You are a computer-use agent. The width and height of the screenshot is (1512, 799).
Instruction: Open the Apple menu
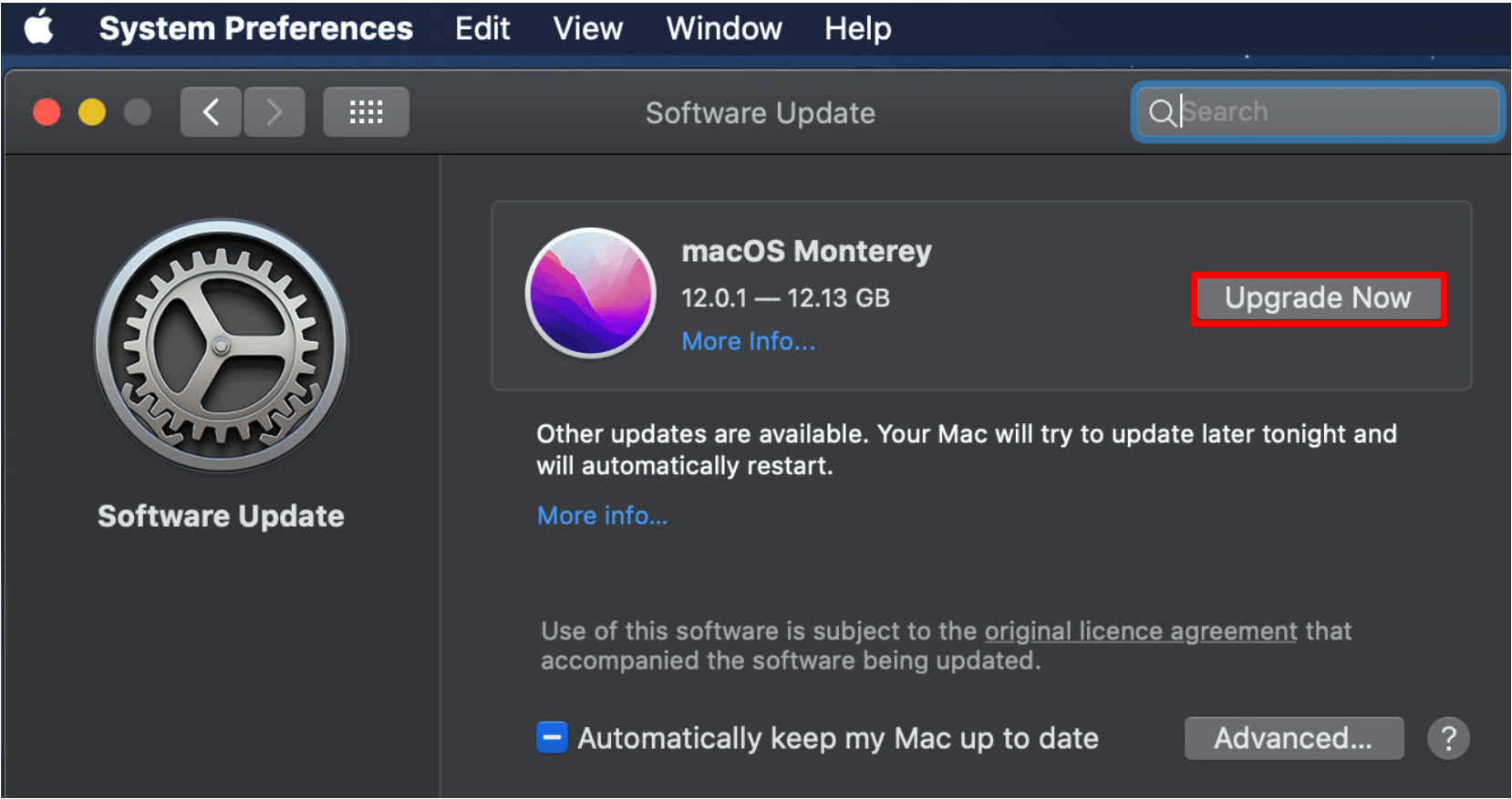click(39, 27)
